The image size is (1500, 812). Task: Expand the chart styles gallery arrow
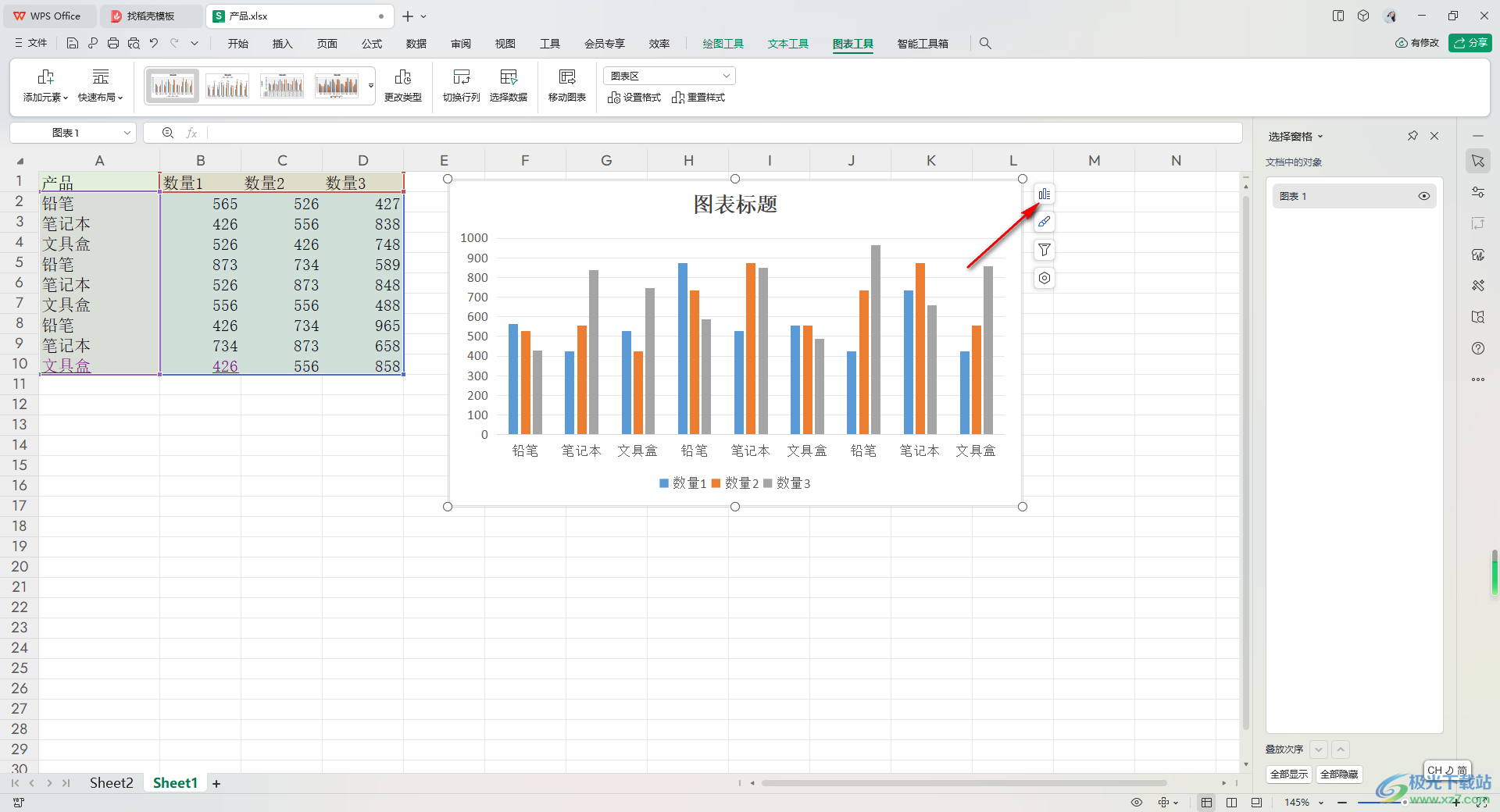tap(371, 86)
